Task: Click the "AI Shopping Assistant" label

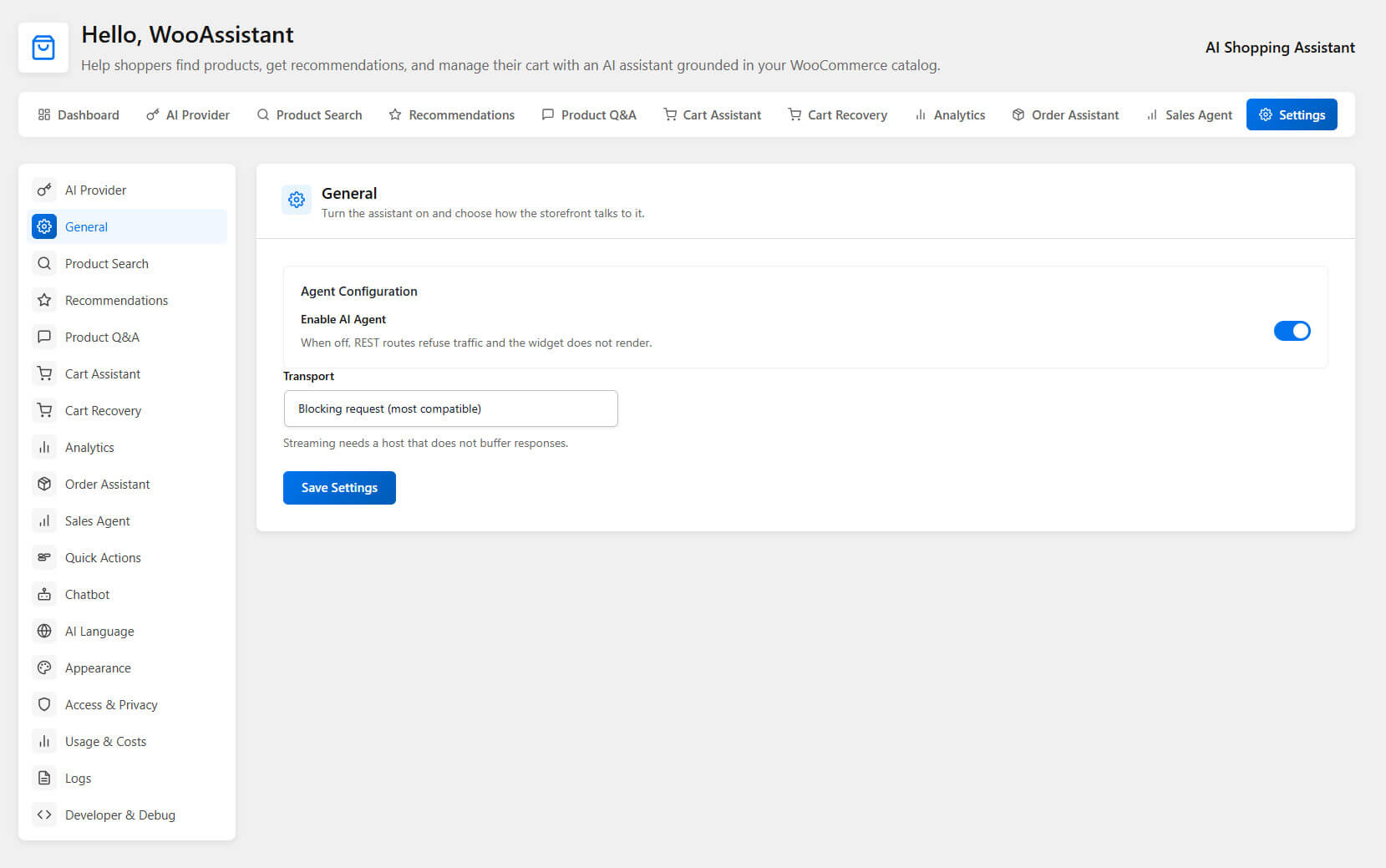Action: [x=1280, y=48]
